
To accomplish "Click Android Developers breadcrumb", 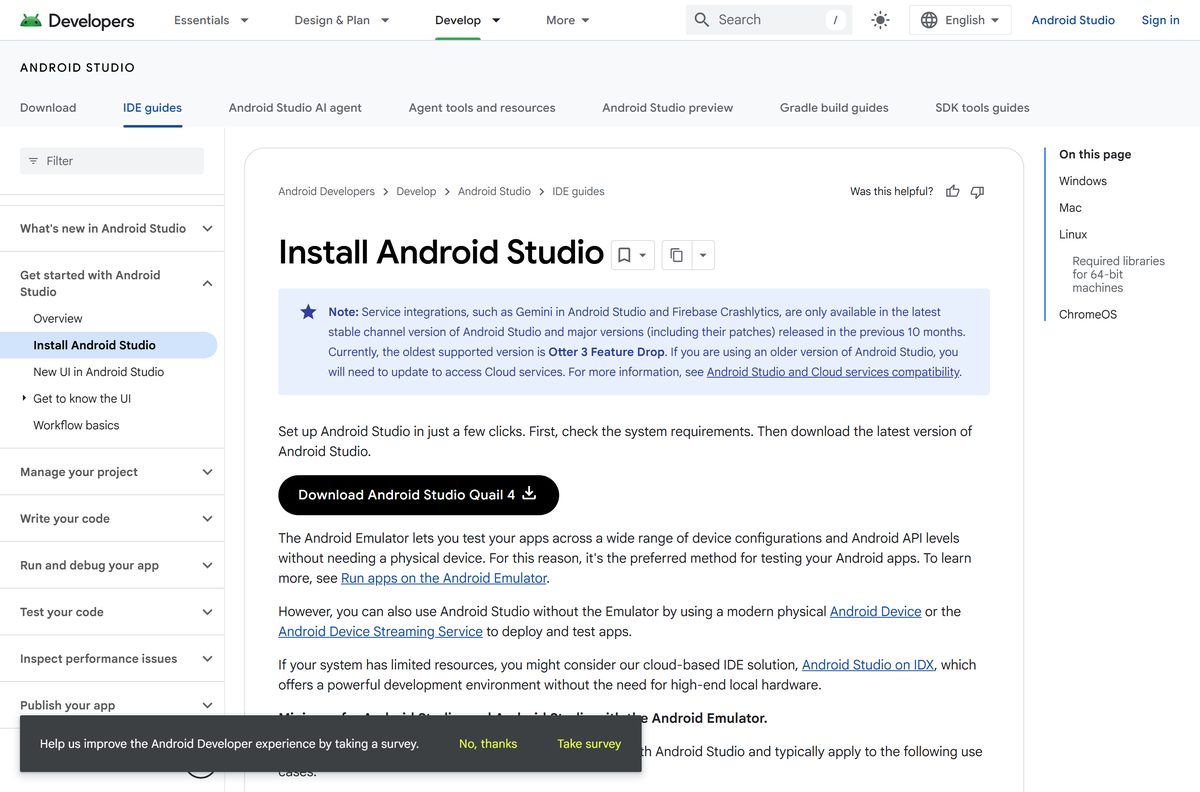I will (x=326, y=191).
